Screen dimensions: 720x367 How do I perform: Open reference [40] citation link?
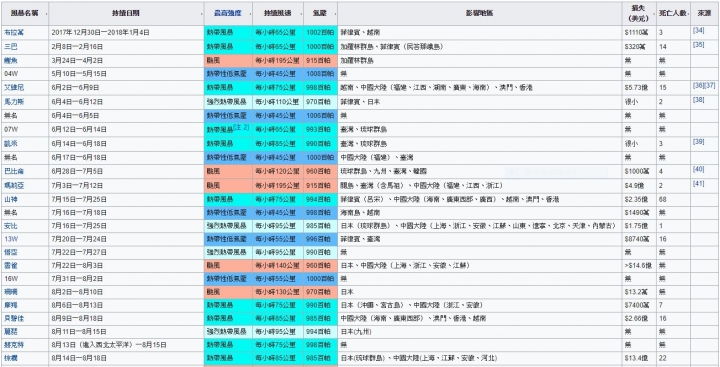pyautogui.click(x=698, y=169)
